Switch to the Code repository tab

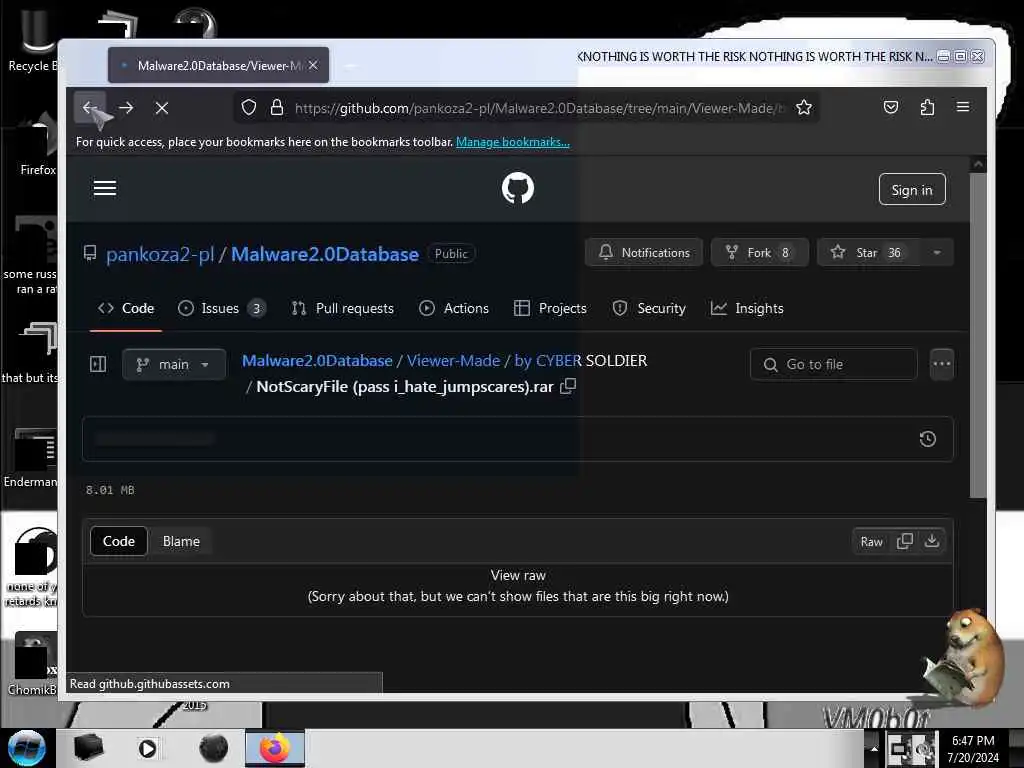point(125,308)
